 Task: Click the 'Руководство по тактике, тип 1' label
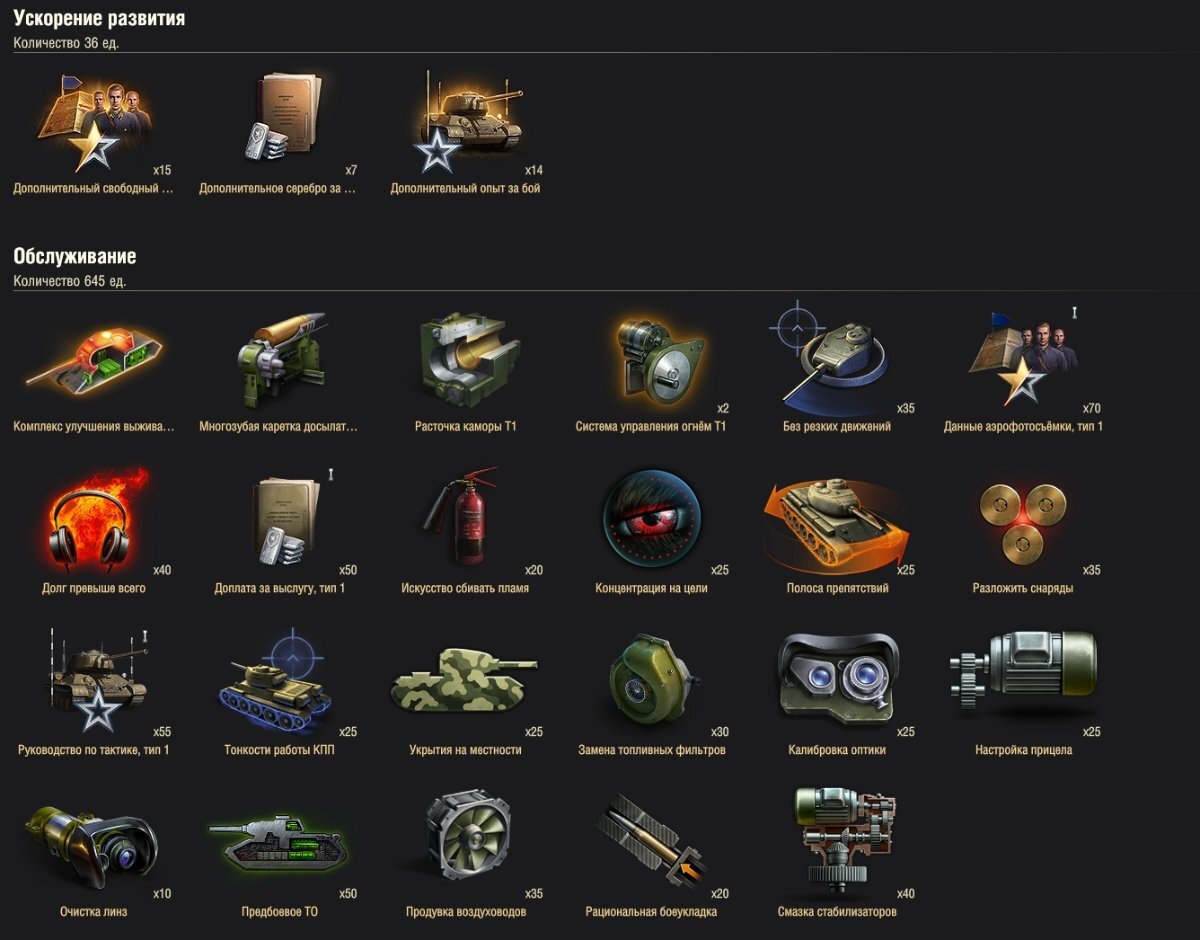pyautogui.click(x=94, y=750)
